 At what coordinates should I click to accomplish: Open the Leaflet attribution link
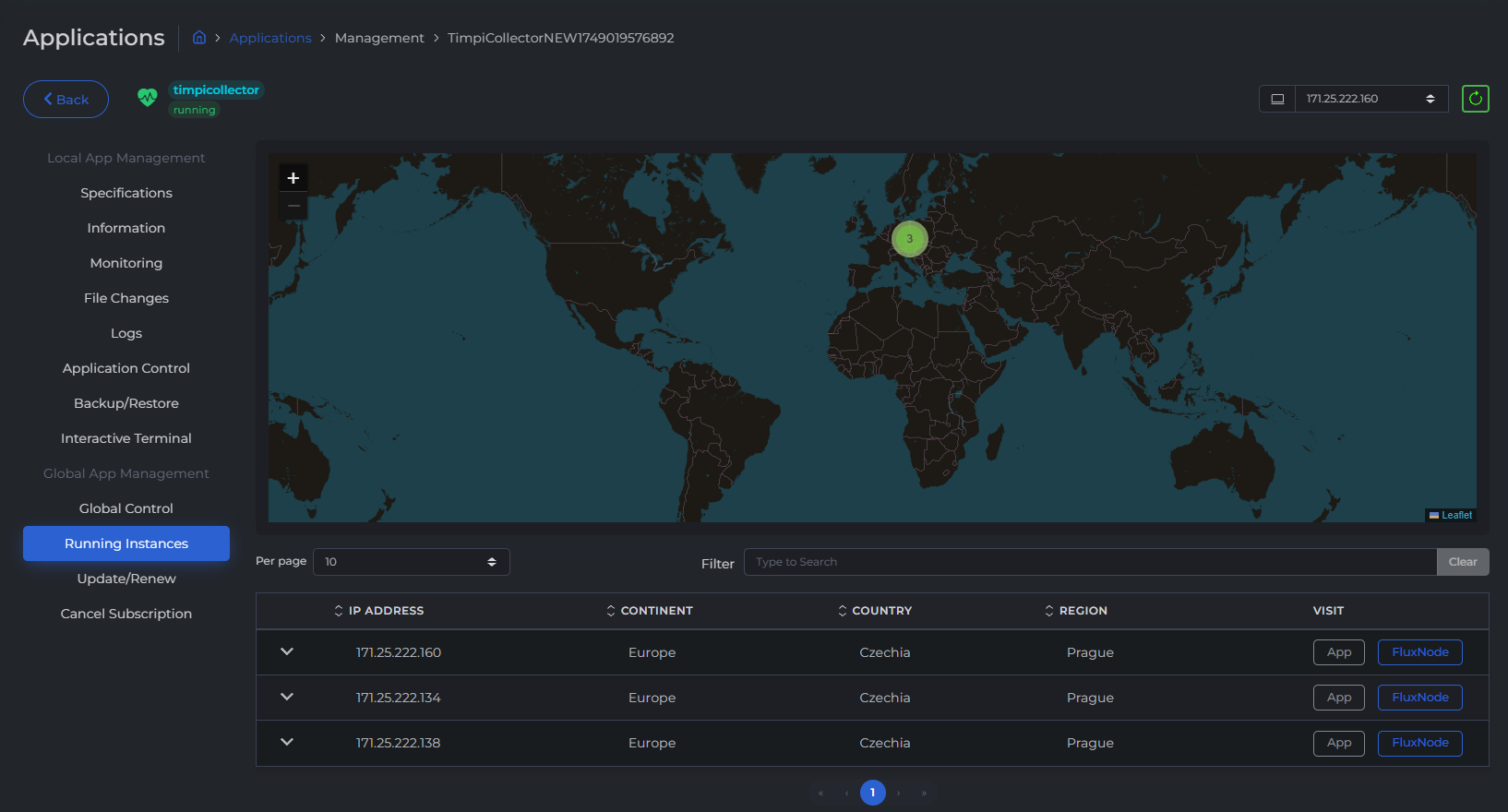(1456, 515)
